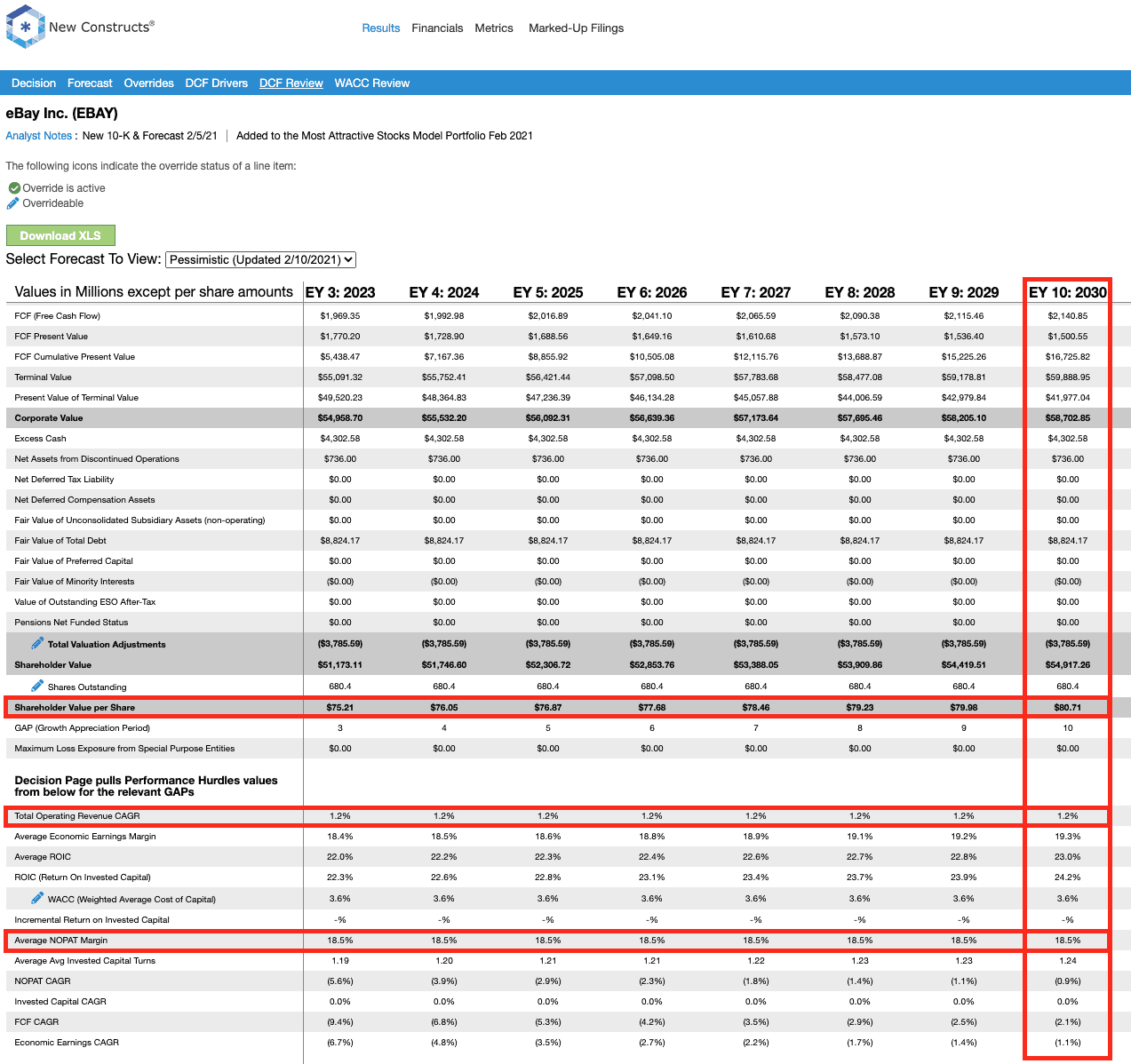Click the EY 9: 2029 column header
1131x1064 pixels.
click(x=964, y=292)
